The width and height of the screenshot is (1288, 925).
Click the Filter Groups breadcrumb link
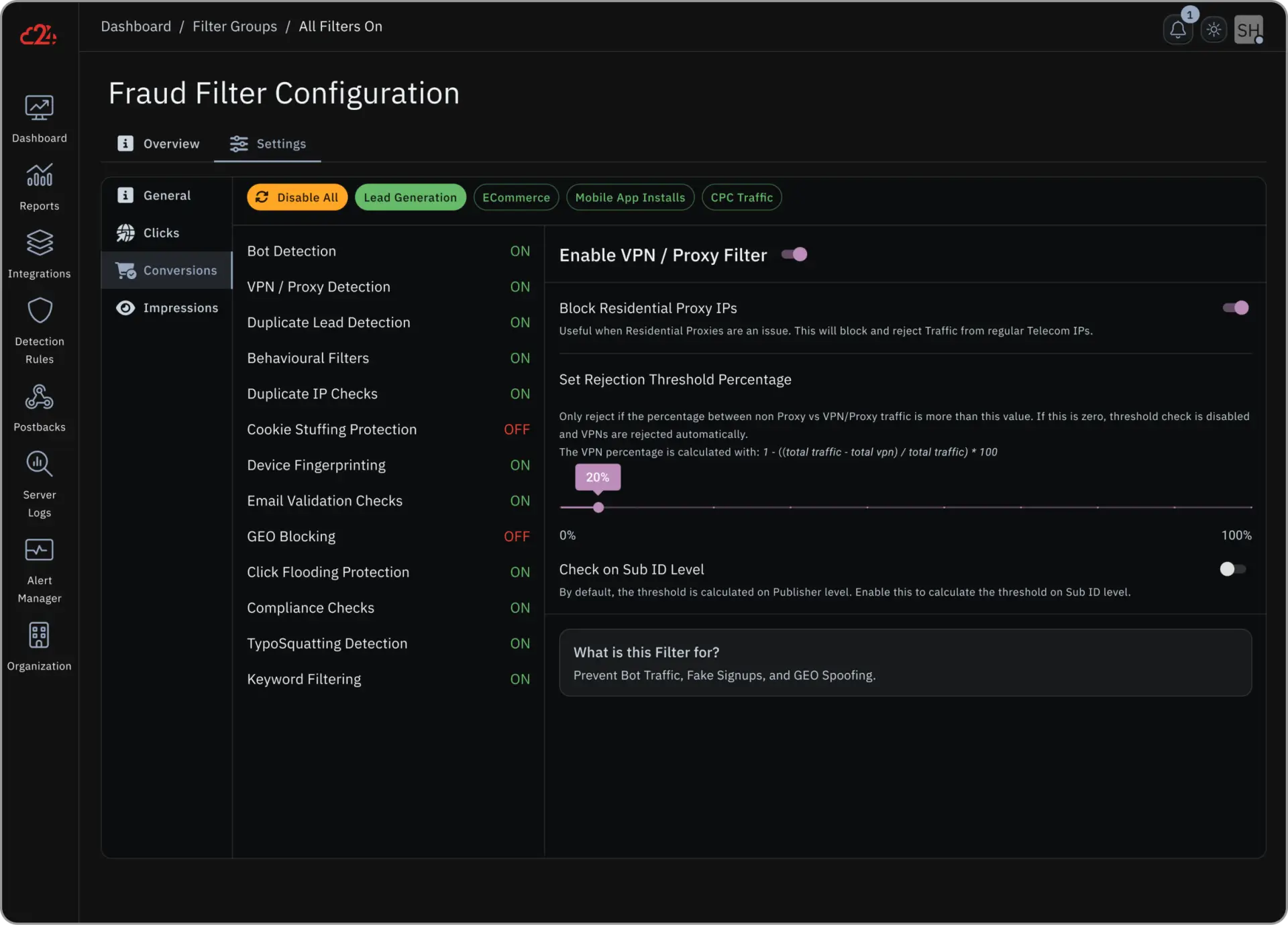234,26
